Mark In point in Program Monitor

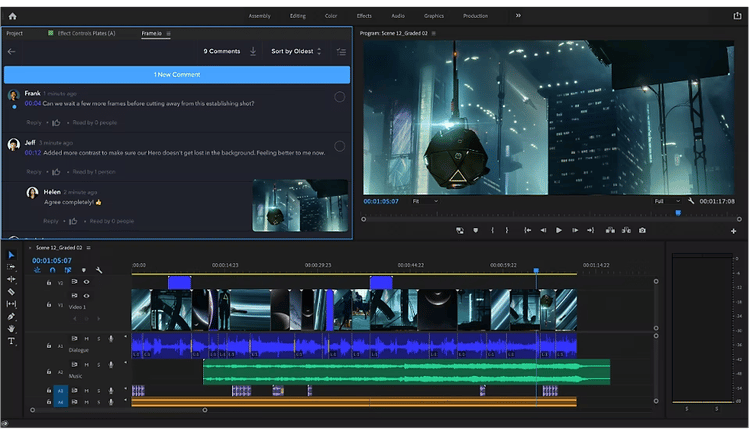tap(492, 231)
